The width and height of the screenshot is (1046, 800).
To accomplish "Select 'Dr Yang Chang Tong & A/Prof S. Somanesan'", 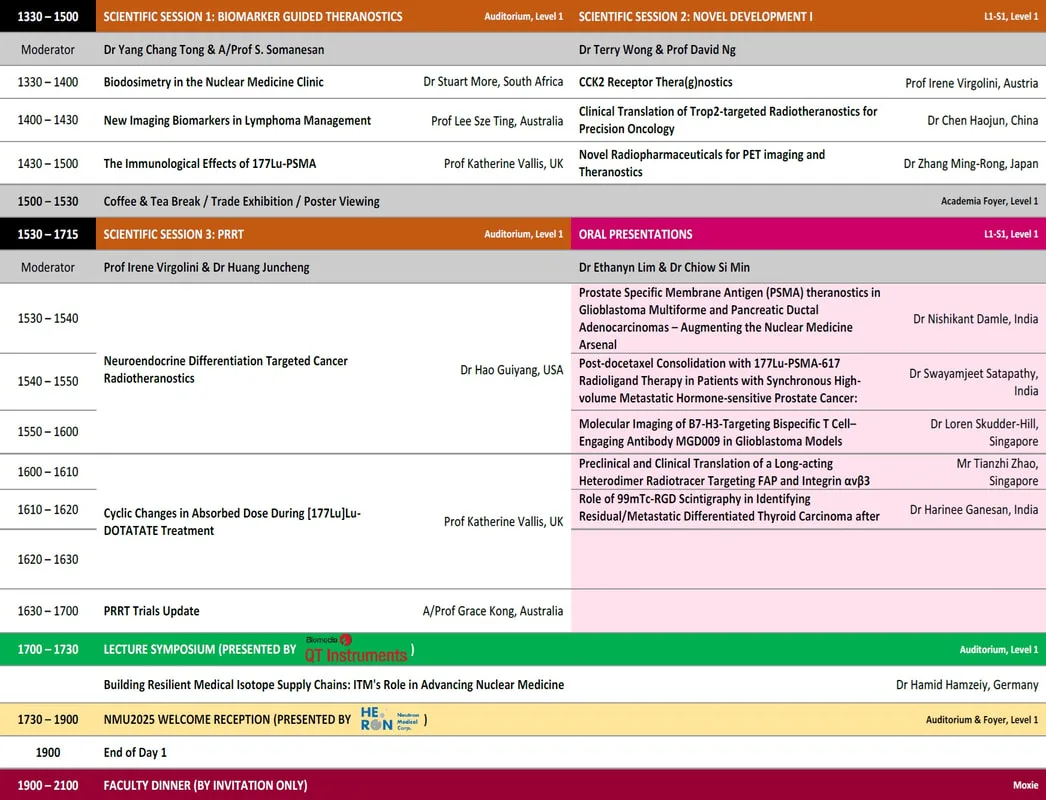I will (214, 49).
